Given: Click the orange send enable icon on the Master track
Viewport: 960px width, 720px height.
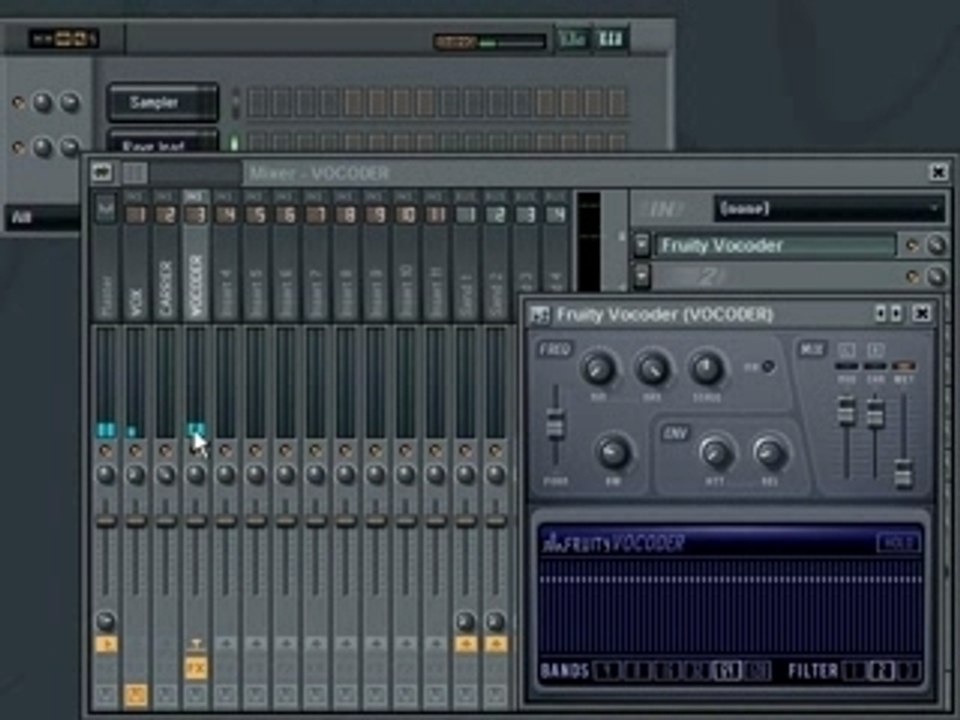Looking at the screenshot, I should (x=106, y=644).
